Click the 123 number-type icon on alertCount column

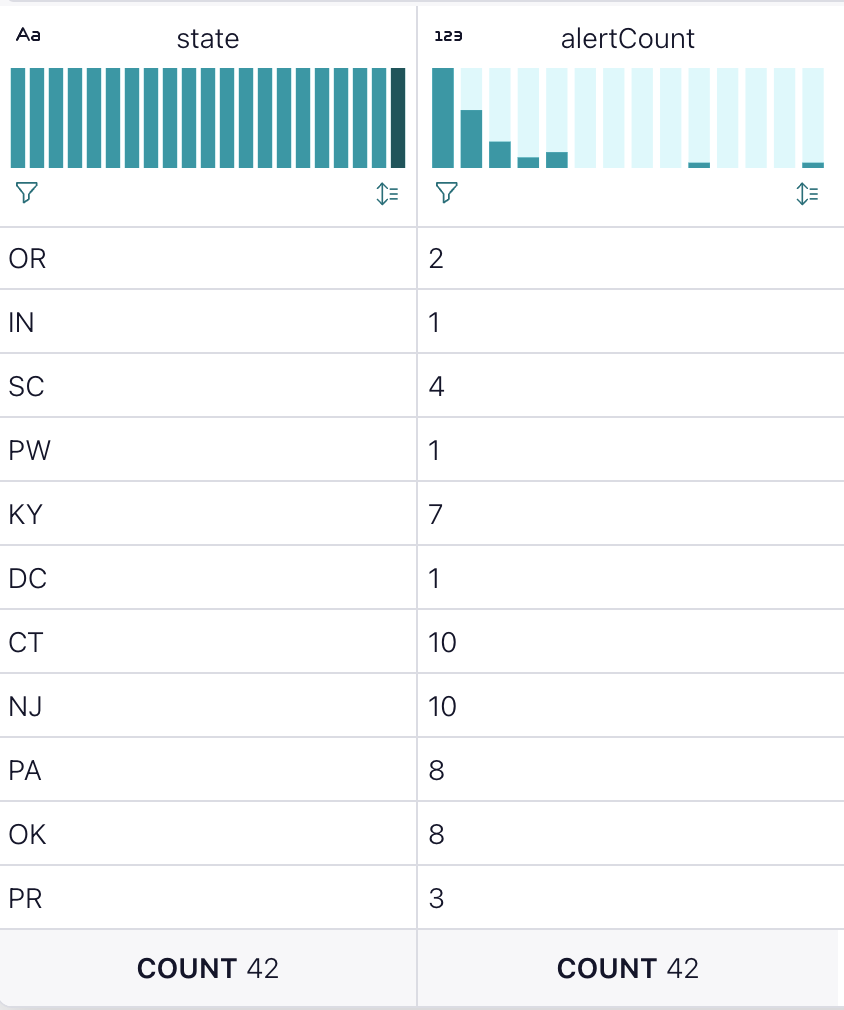point(448,36)
